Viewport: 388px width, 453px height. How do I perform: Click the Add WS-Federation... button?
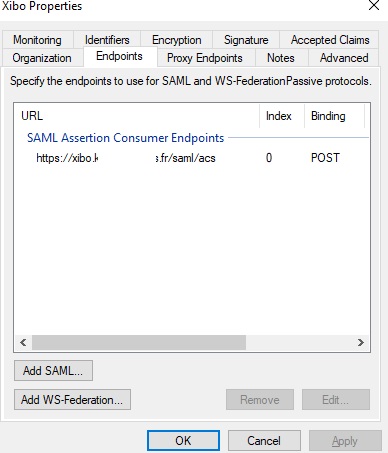coord(72,399)
